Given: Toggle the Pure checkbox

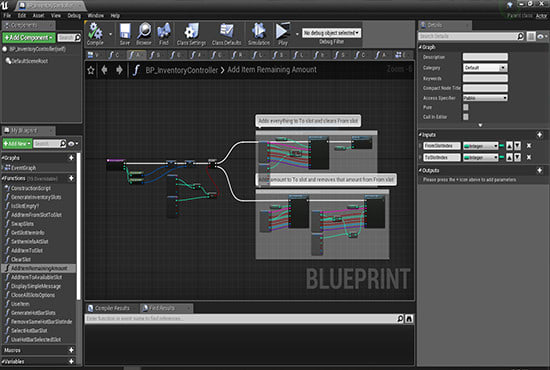Looking at the screenshot, I should point(466,107).
